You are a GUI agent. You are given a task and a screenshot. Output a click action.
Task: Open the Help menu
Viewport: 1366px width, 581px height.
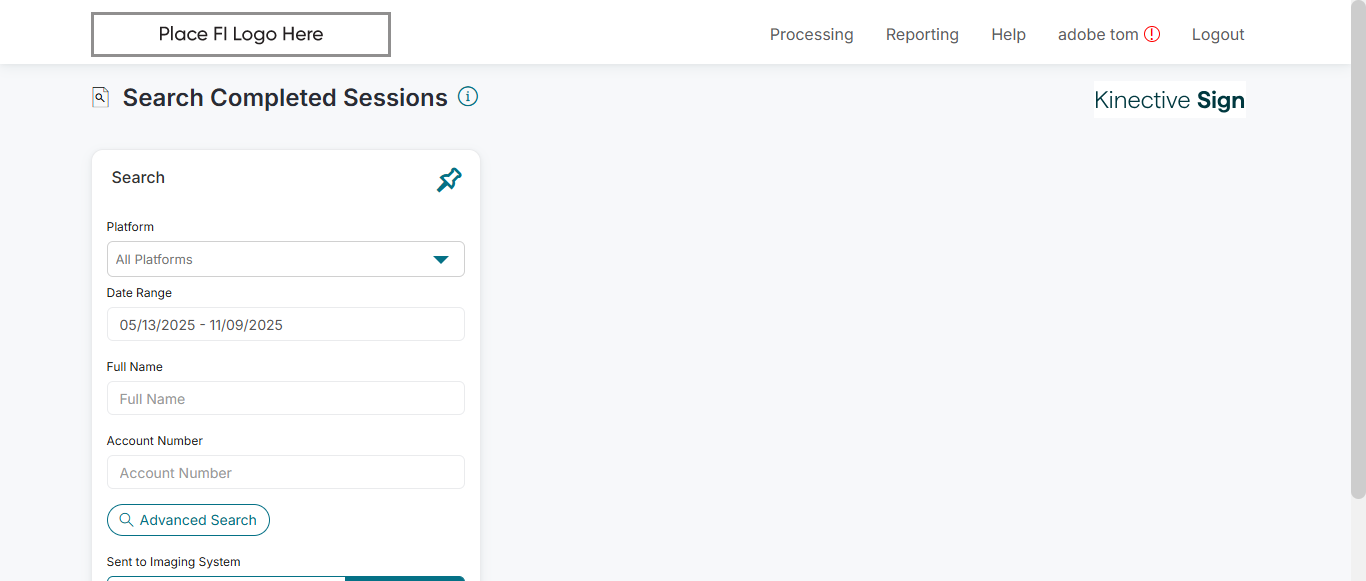(1008, 35)
